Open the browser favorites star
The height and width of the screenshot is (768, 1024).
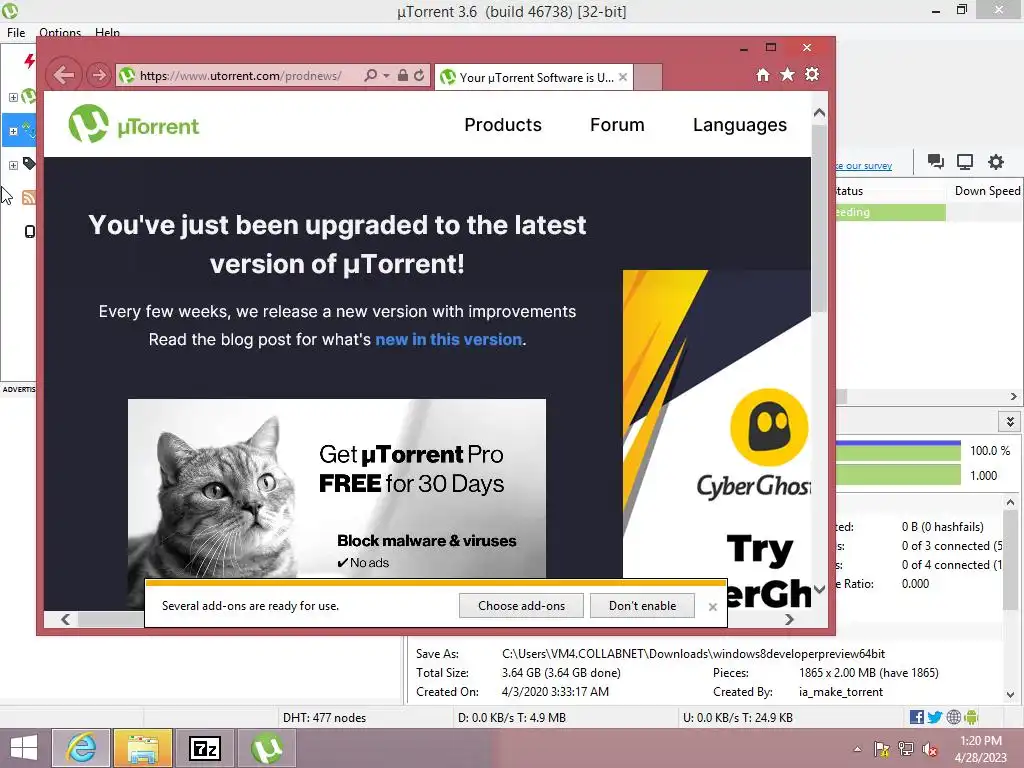tap(788, 74)
